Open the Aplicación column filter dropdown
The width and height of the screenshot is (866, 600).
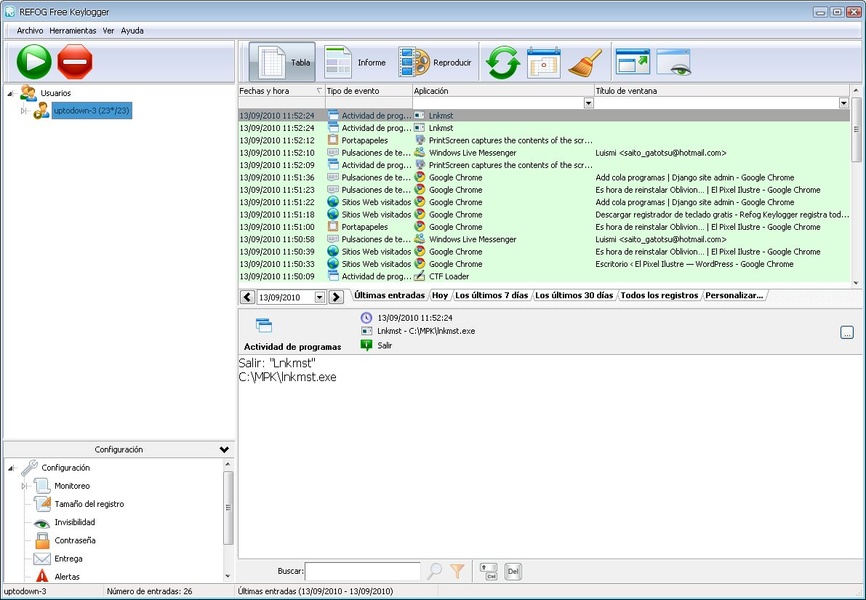[x=587, y=103]
